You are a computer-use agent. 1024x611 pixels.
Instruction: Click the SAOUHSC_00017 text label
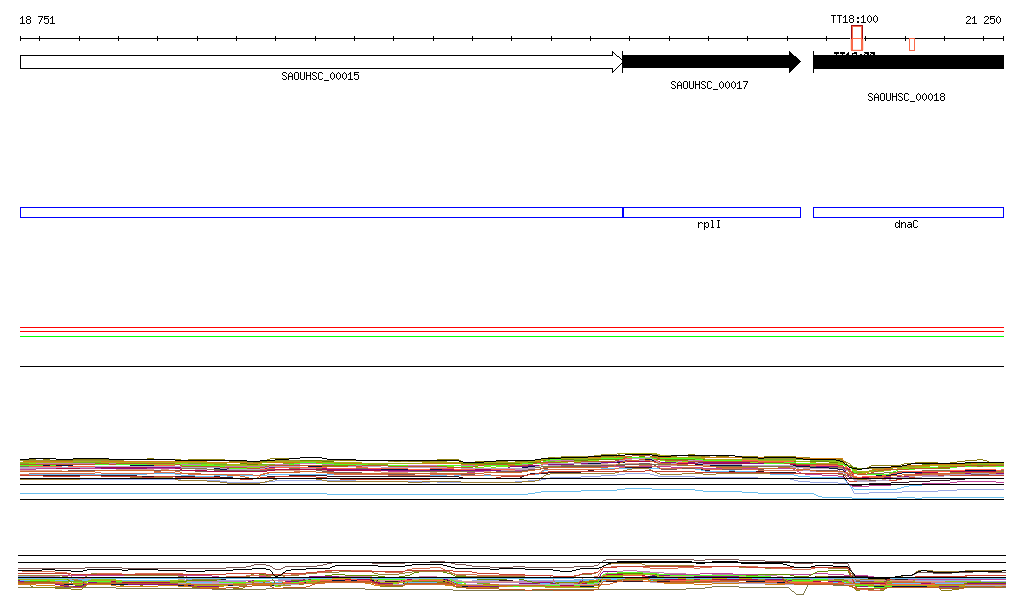pyautogui.click(x=709, y=86)
